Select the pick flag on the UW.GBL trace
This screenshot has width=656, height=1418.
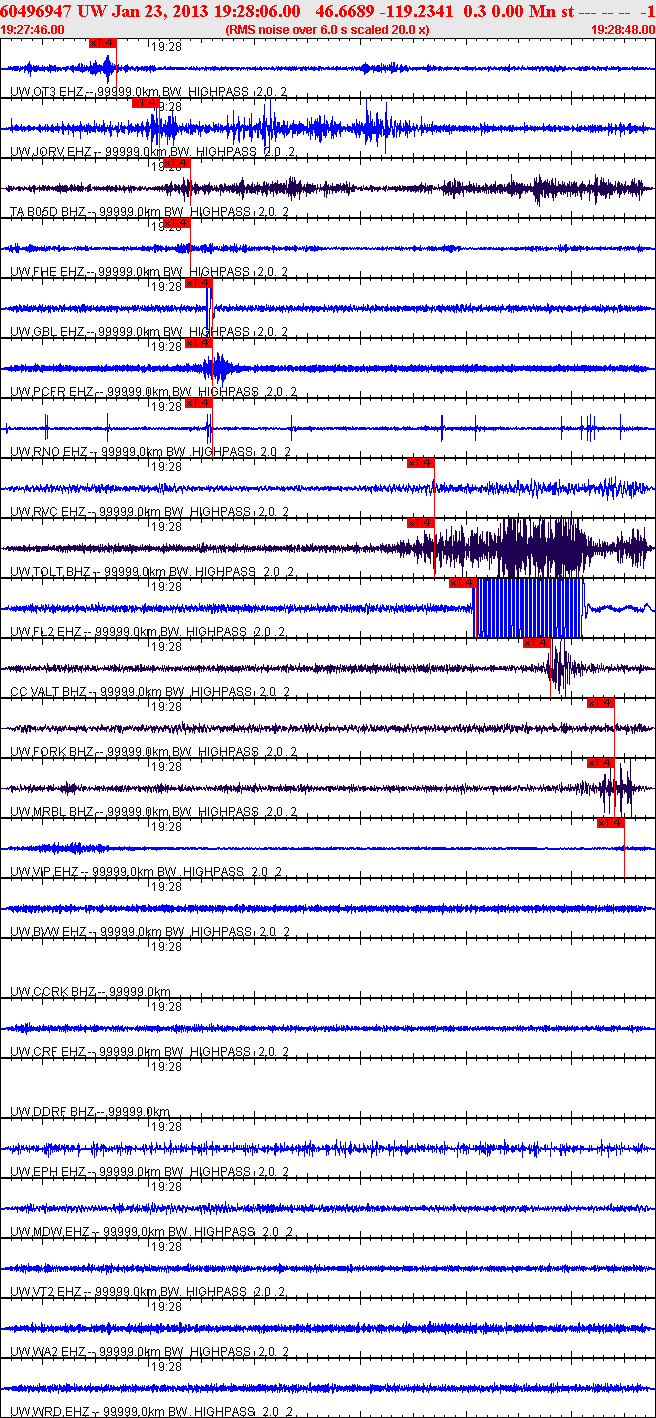199,283
